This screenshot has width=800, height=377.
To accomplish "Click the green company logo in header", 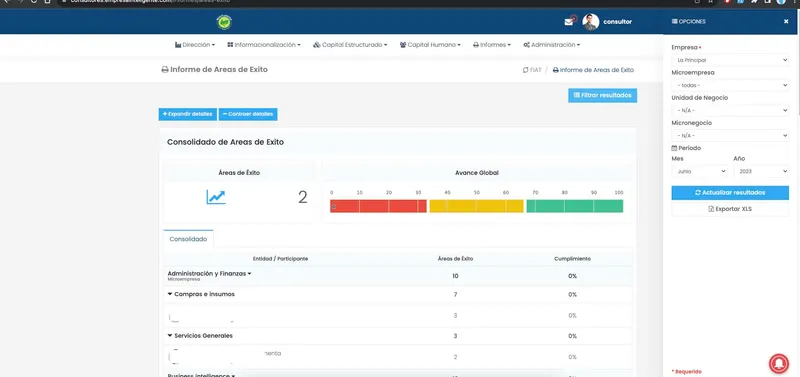I will click(224, 22).
